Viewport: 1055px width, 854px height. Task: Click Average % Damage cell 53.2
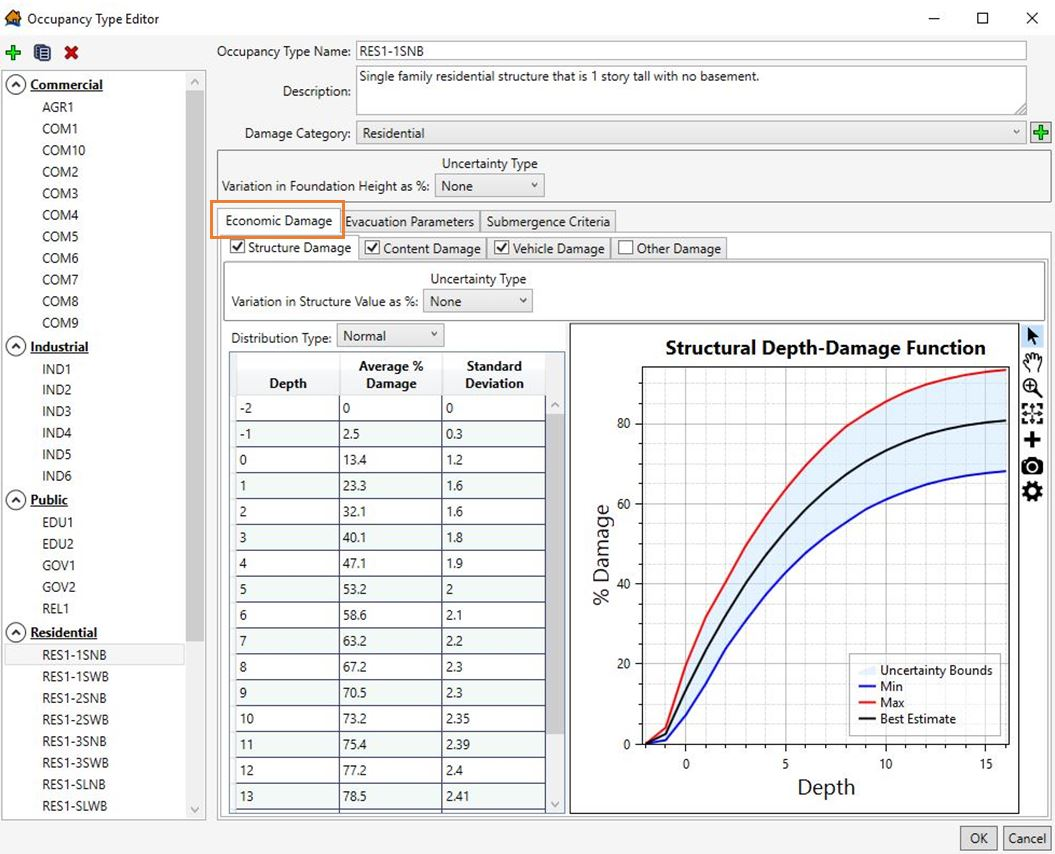pos(390,589)
